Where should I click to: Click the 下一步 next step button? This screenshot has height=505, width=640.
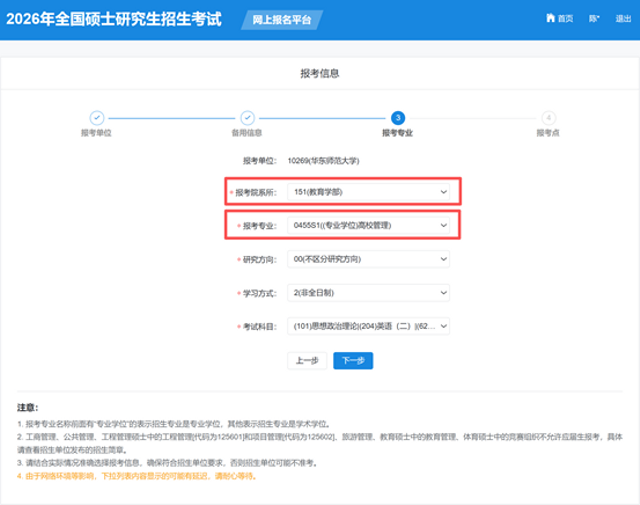point(352,360)
